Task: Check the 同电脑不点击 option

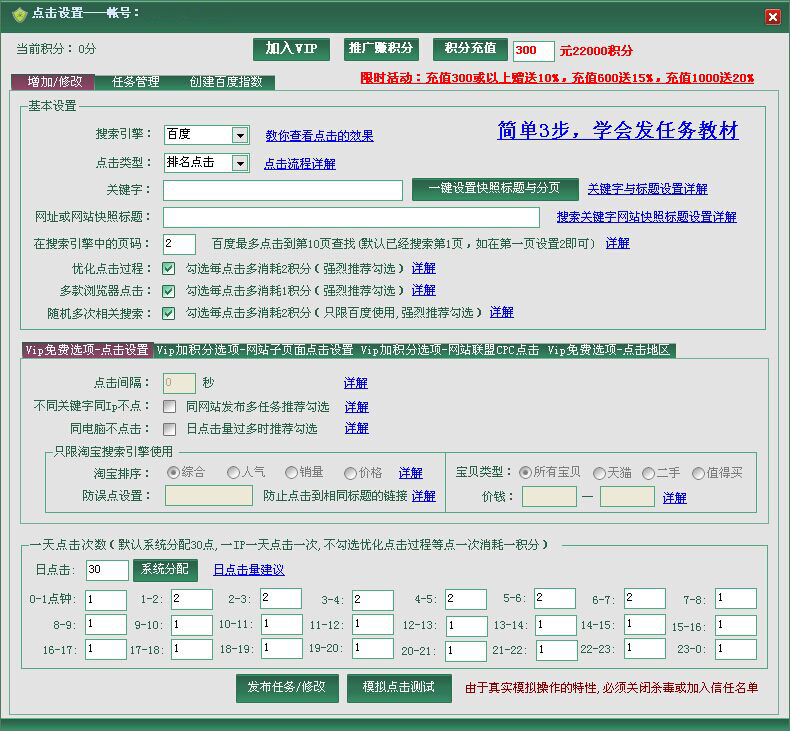Action: click(x=169, y=429)
